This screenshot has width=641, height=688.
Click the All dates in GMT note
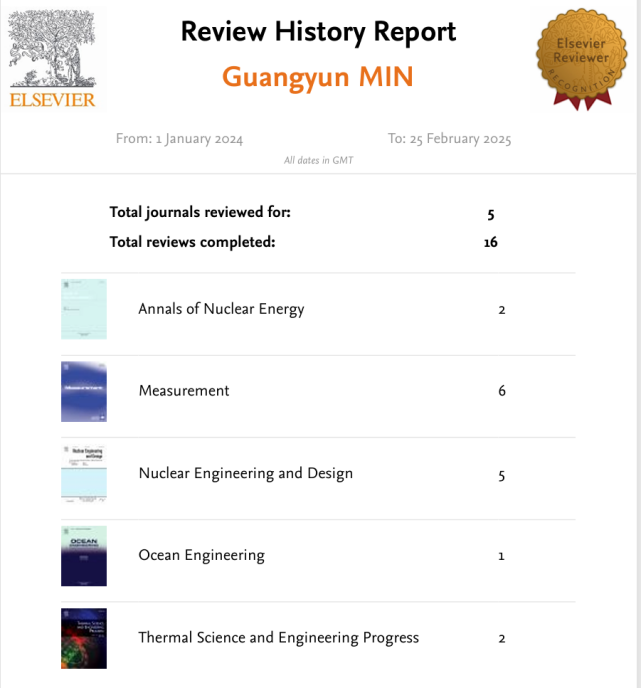click(x=318, y=160)
